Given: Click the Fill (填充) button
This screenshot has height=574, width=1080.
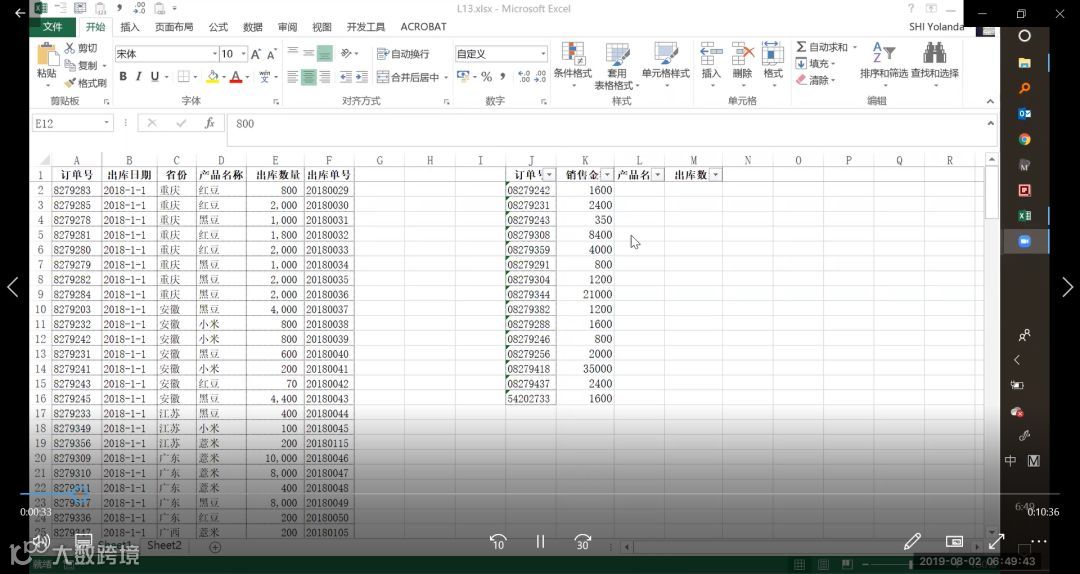Looking at the screenshot, I should point(816,63).
